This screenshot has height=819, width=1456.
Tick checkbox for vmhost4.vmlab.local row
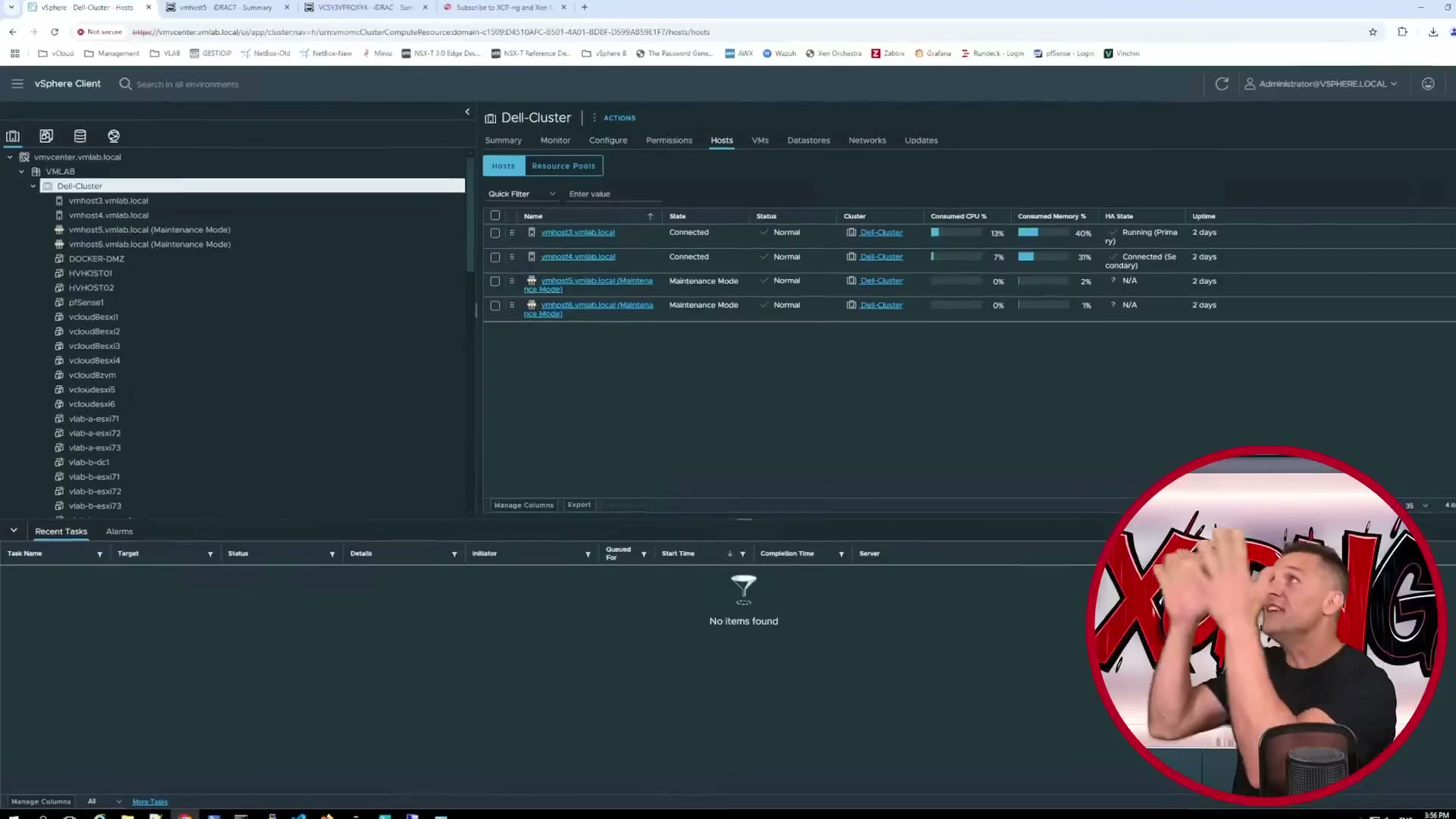[x=495, y=258]
